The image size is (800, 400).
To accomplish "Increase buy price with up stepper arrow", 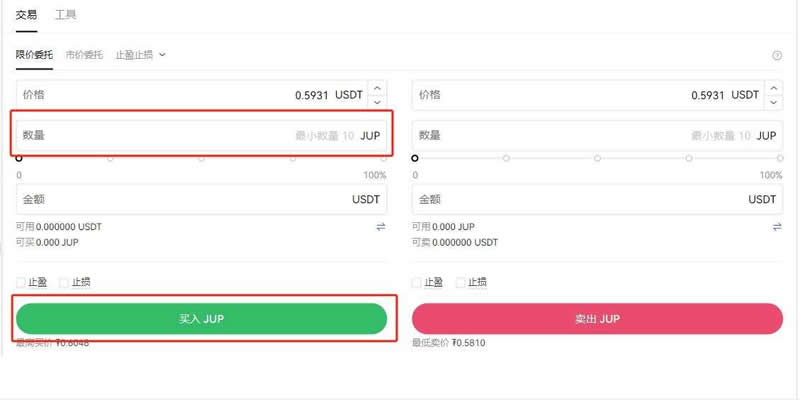I will 378,88.
